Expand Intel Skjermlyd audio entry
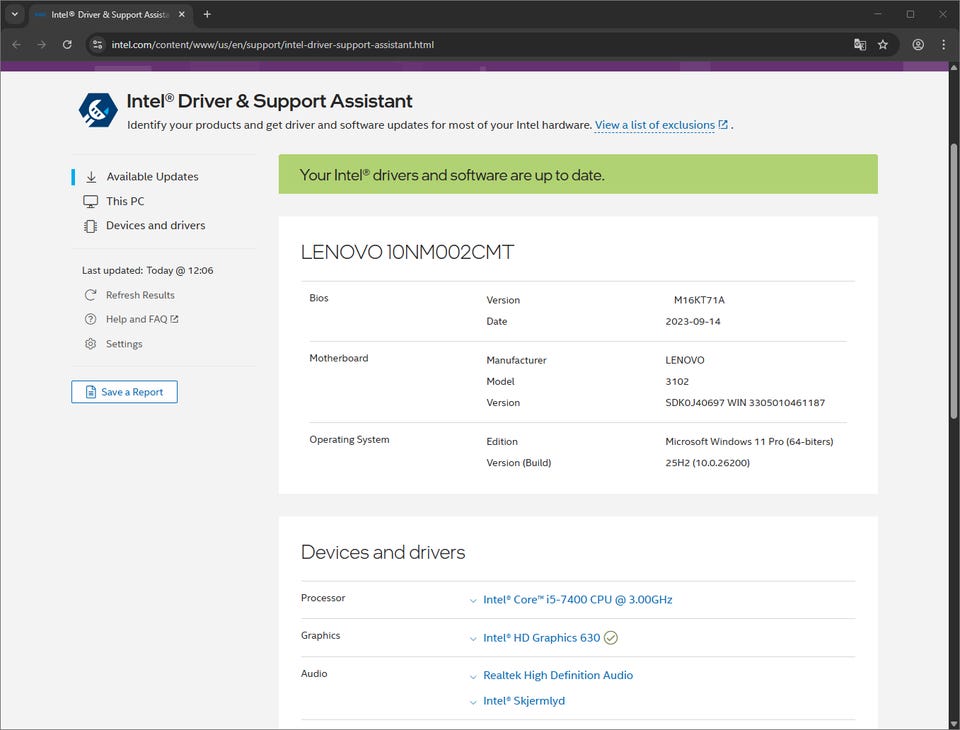The image size is (960, 730). click(523, 701)
